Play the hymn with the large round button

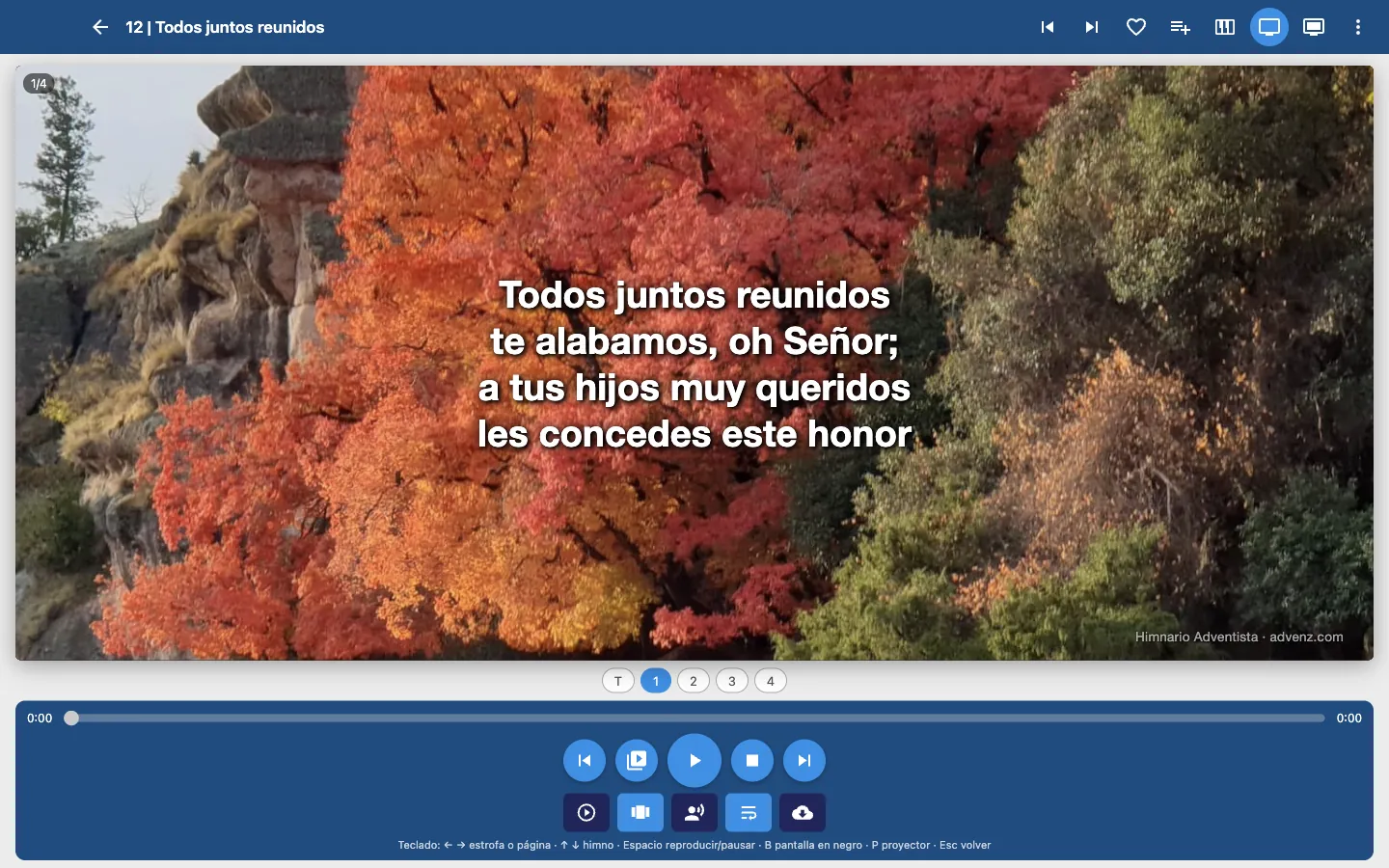(x=694, y=760)
